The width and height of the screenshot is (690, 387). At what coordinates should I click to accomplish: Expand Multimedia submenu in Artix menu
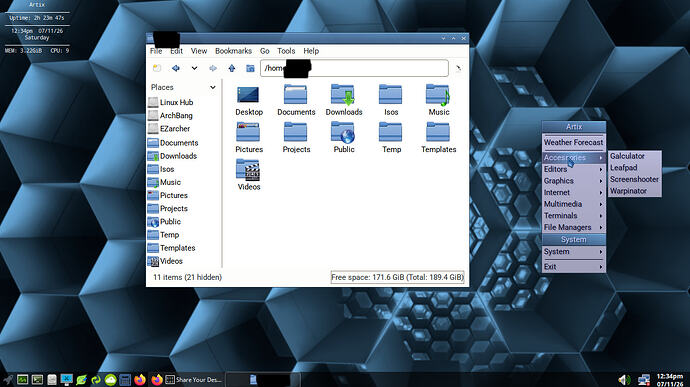click(x=574, y=204)
